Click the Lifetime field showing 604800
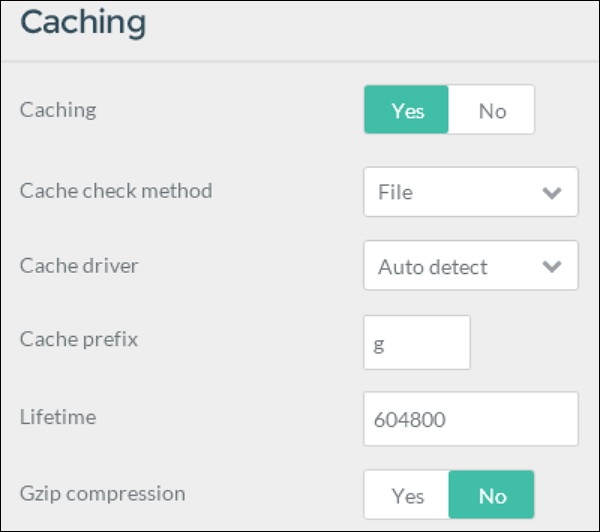 tap(470, 419)
